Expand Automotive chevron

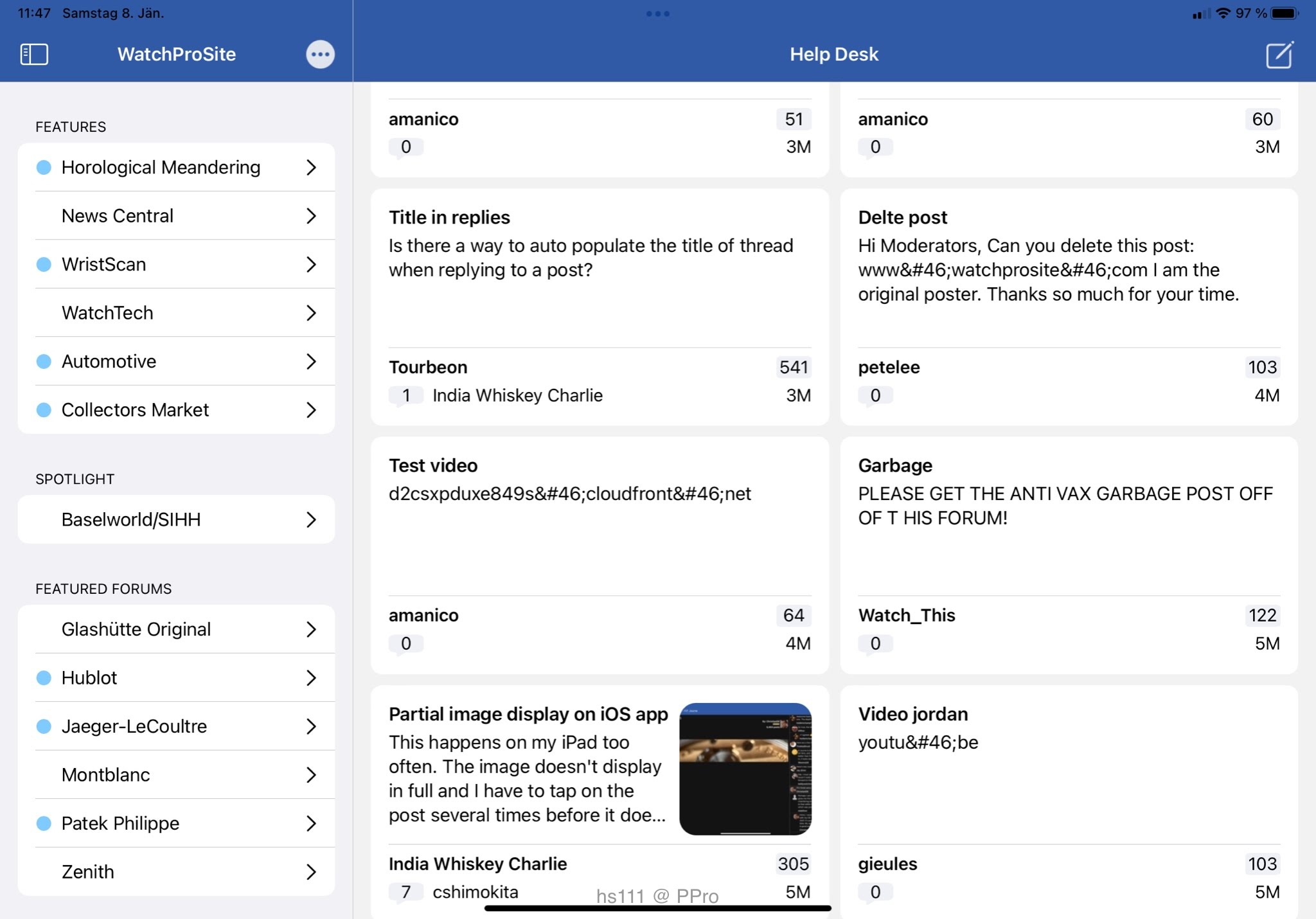click(312, 361)
